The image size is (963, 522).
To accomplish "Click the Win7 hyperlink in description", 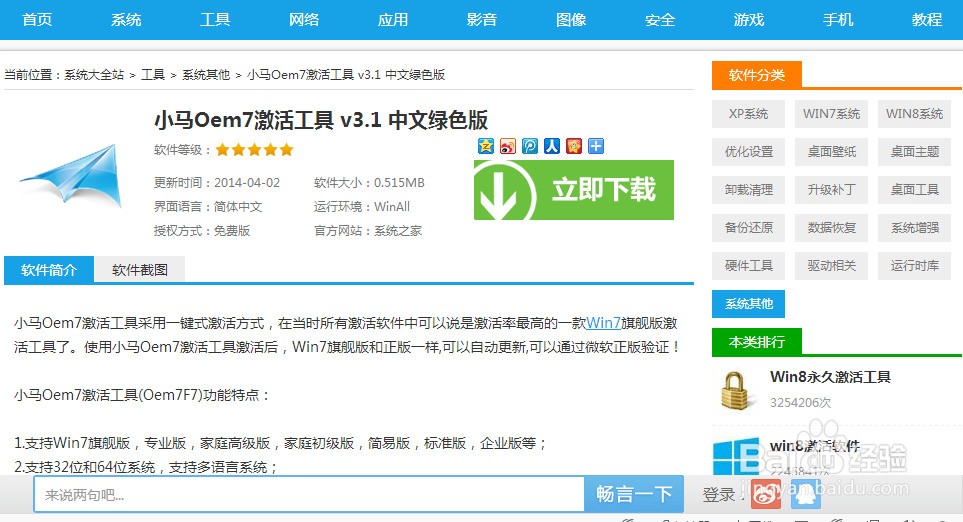I will (603, 323).
